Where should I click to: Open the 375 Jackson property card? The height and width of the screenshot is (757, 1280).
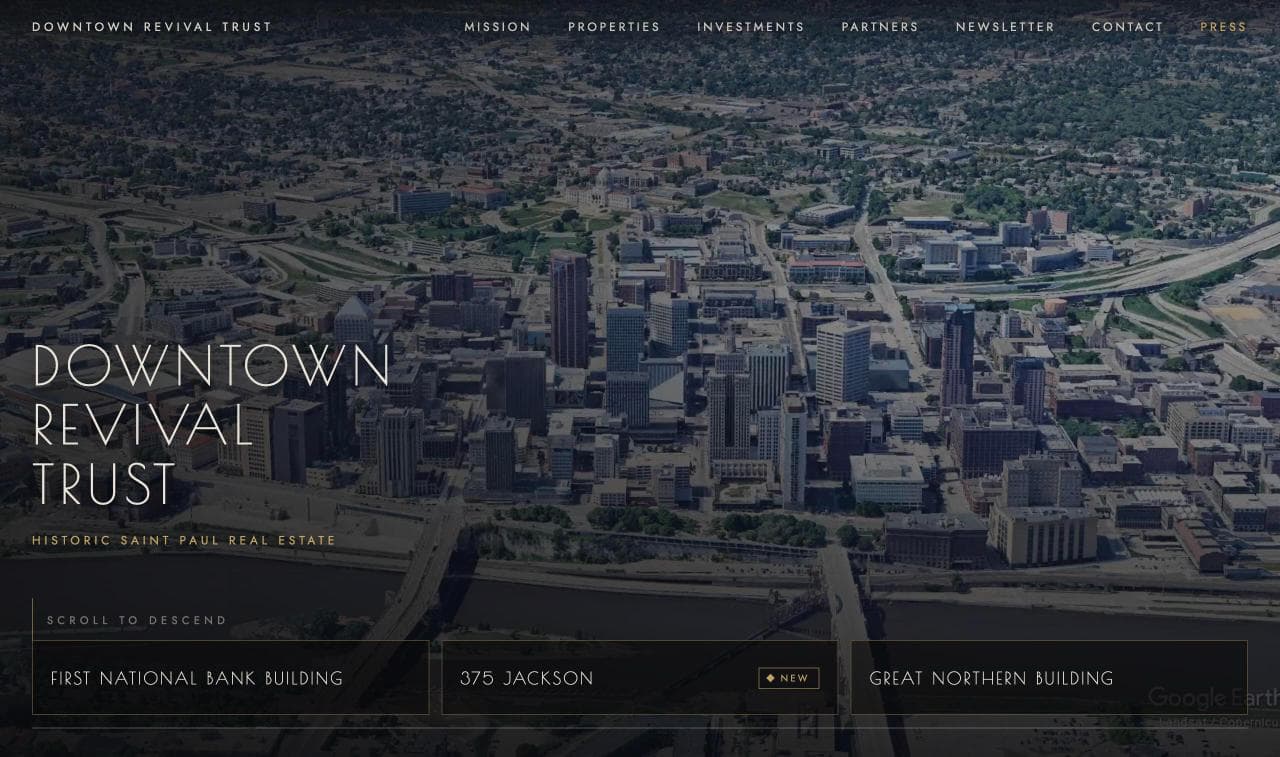coord(640,678)
